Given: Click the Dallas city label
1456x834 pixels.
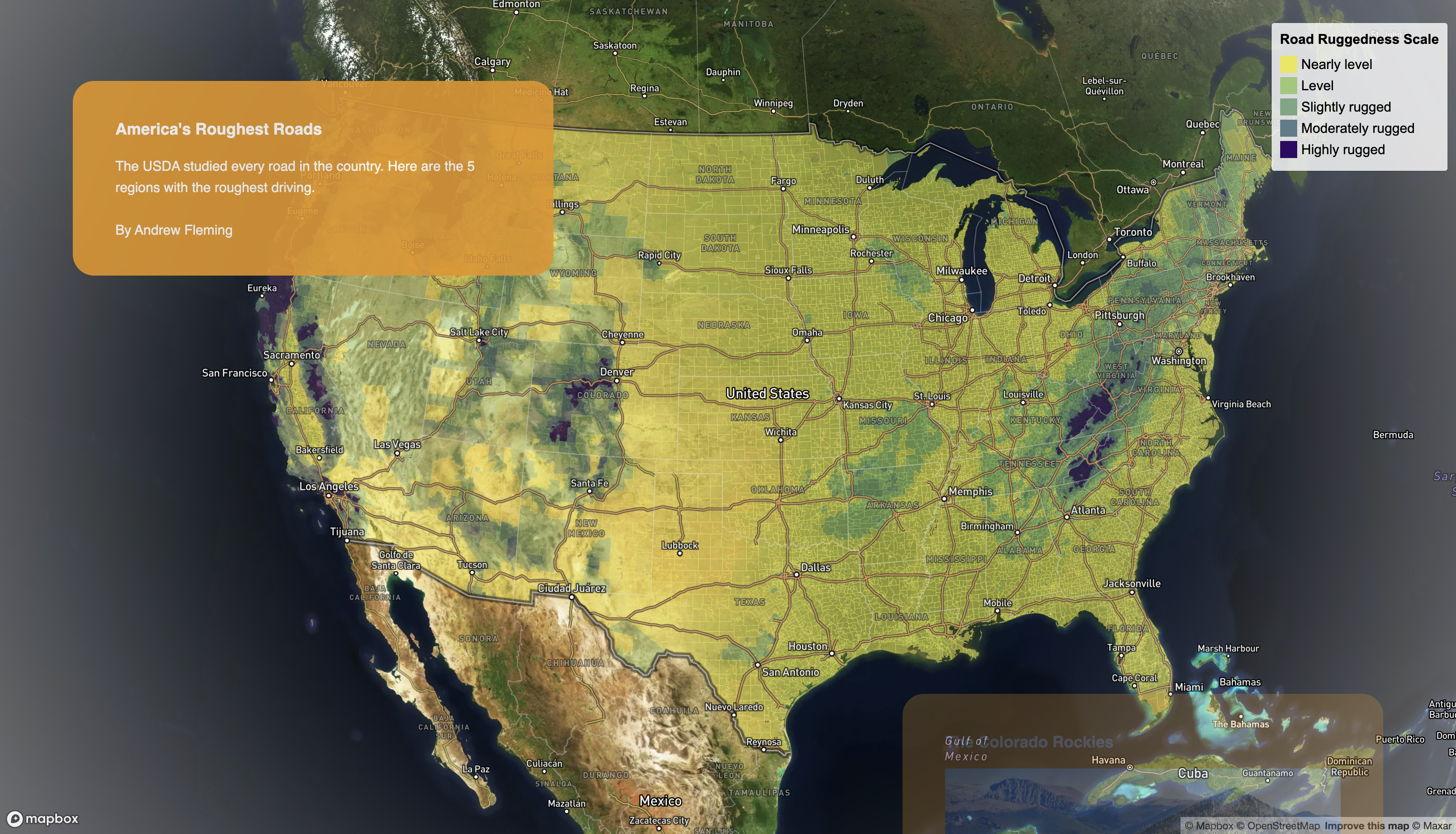Looking at the screenshot, I should click(816, 568).
